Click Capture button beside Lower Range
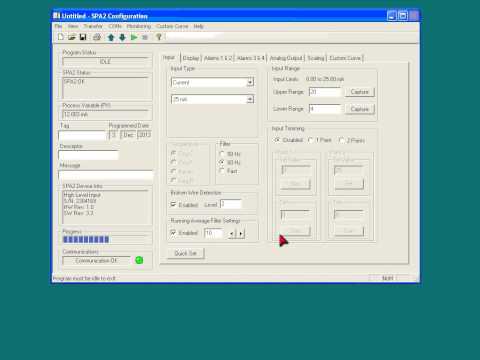The width and height of the screenshot is (480, 360). tap(359, 109)
